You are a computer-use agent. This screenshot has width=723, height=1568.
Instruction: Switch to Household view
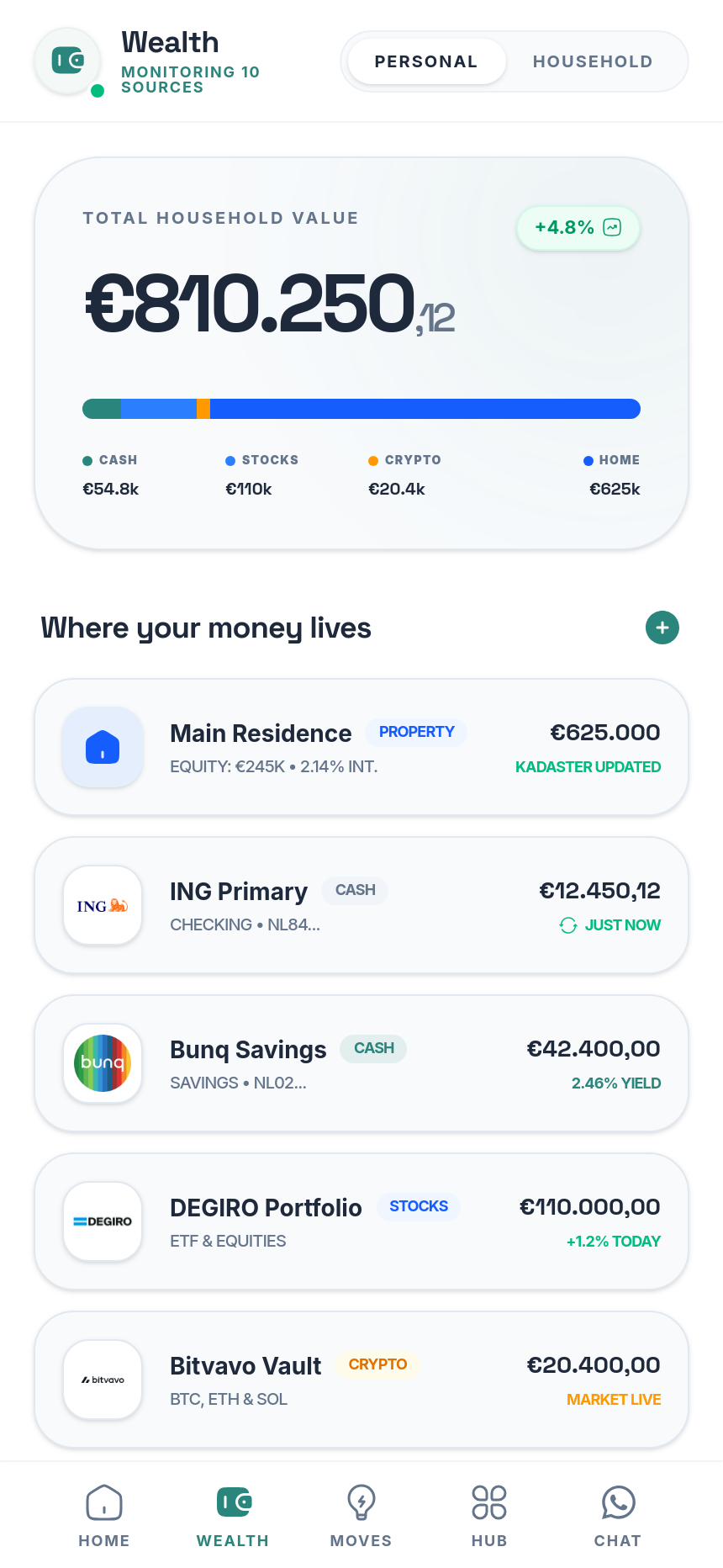point(593,61)
